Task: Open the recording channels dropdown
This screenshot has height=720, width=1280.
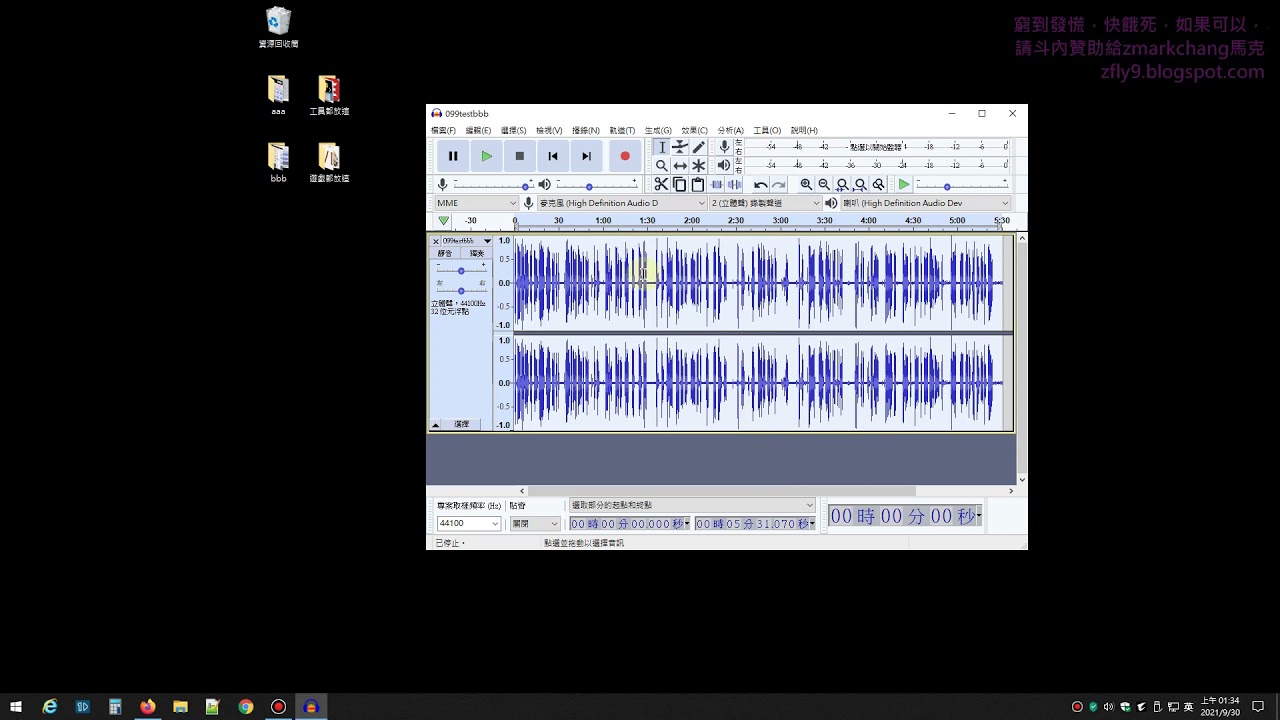Action: [x=765, y=203]
